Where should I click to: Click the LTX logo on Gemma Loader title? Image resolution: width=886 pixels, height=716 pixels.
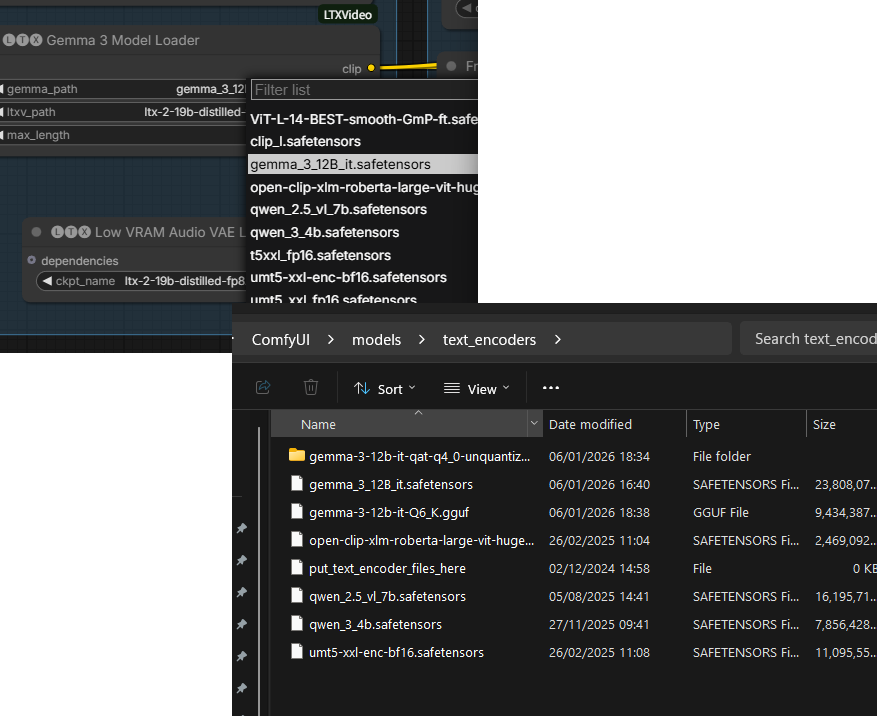pyautogui.click(x=22, y=40)
